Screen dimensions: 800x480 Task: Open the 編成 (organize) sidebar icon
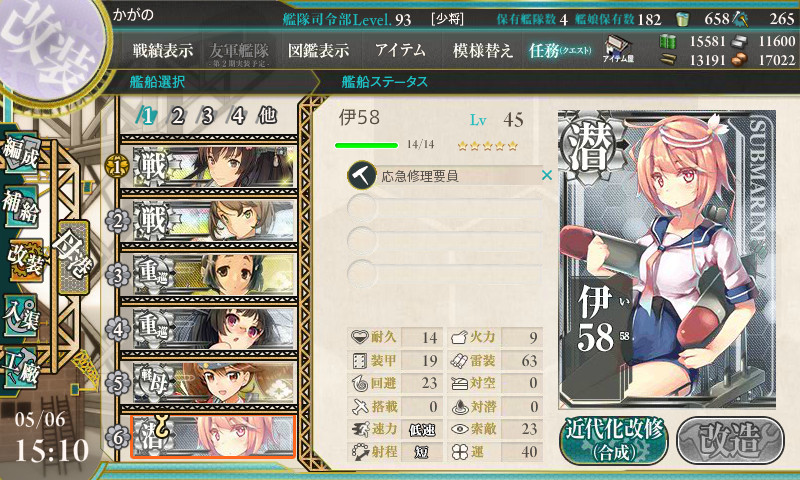(x=21, y=153)
